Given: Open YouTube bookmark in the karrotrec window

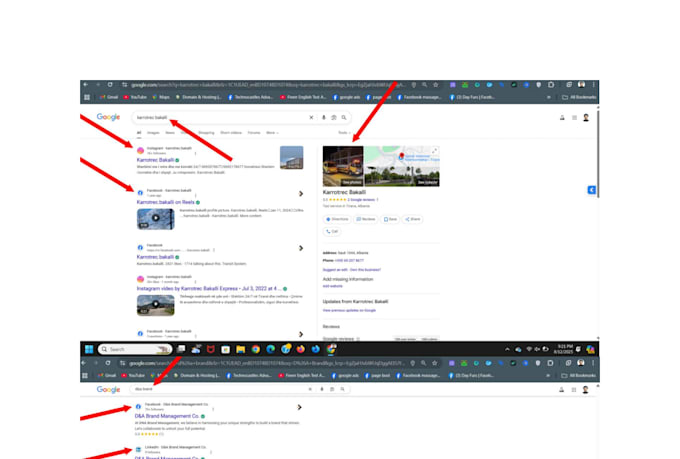Looking at the screenshot, I should [x=135, y=97].
